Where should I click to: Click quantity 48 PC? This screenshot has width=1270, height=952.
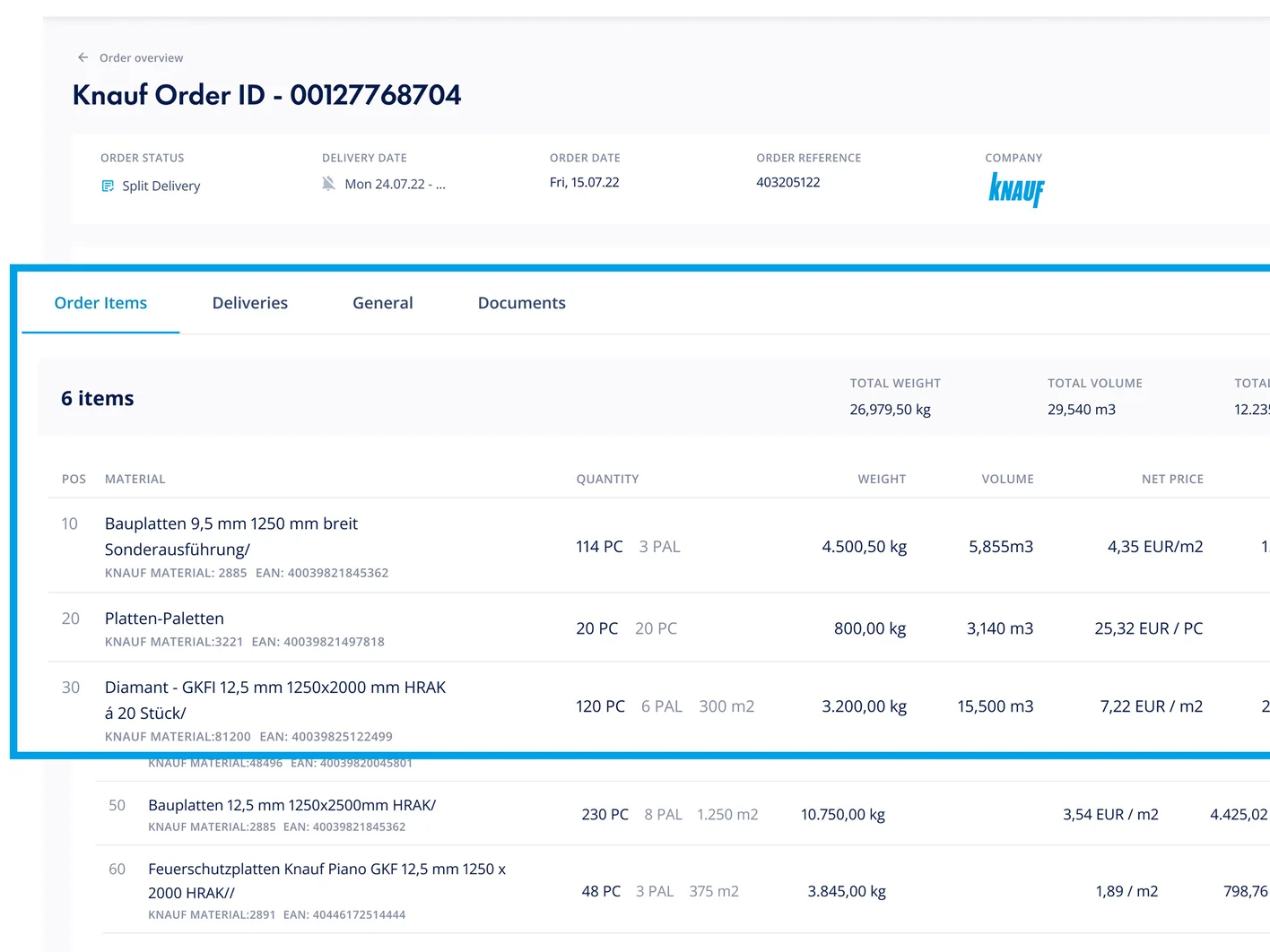pos(601,892)
